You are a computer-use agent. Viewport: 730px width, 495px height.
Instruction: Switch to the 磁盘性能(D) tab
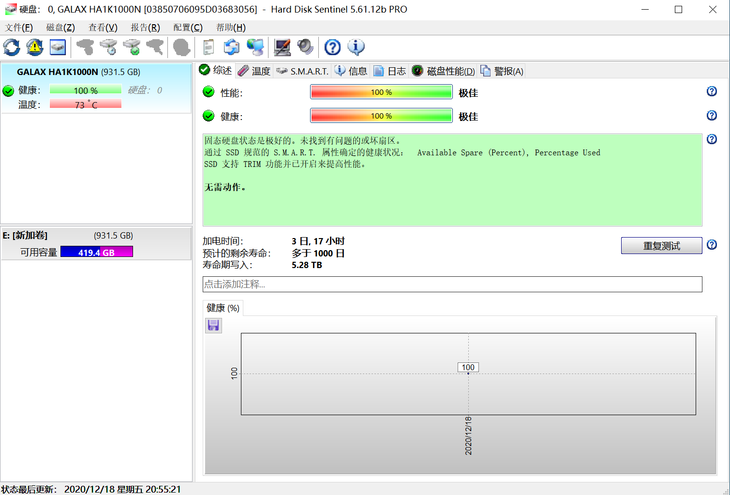tap(444, 71)
